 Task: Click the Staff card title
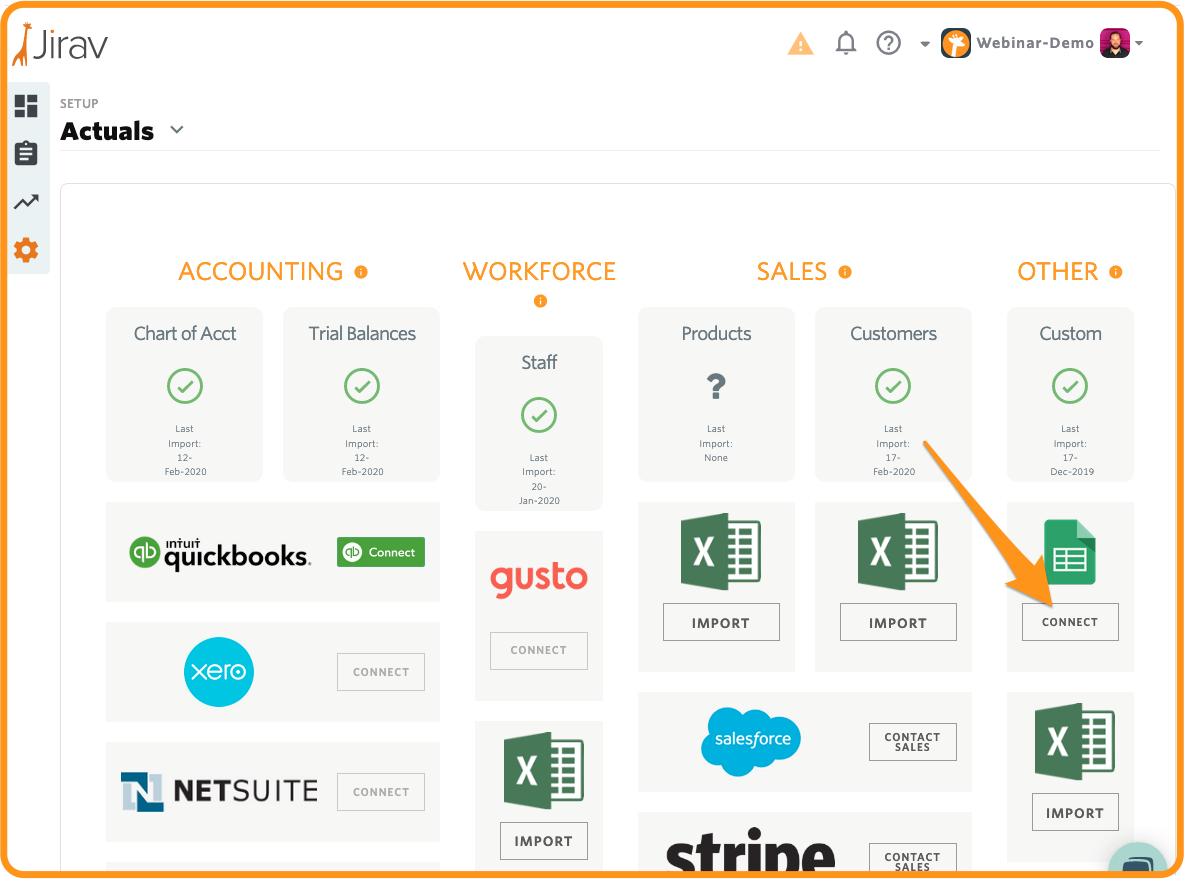tap(539, 362)
